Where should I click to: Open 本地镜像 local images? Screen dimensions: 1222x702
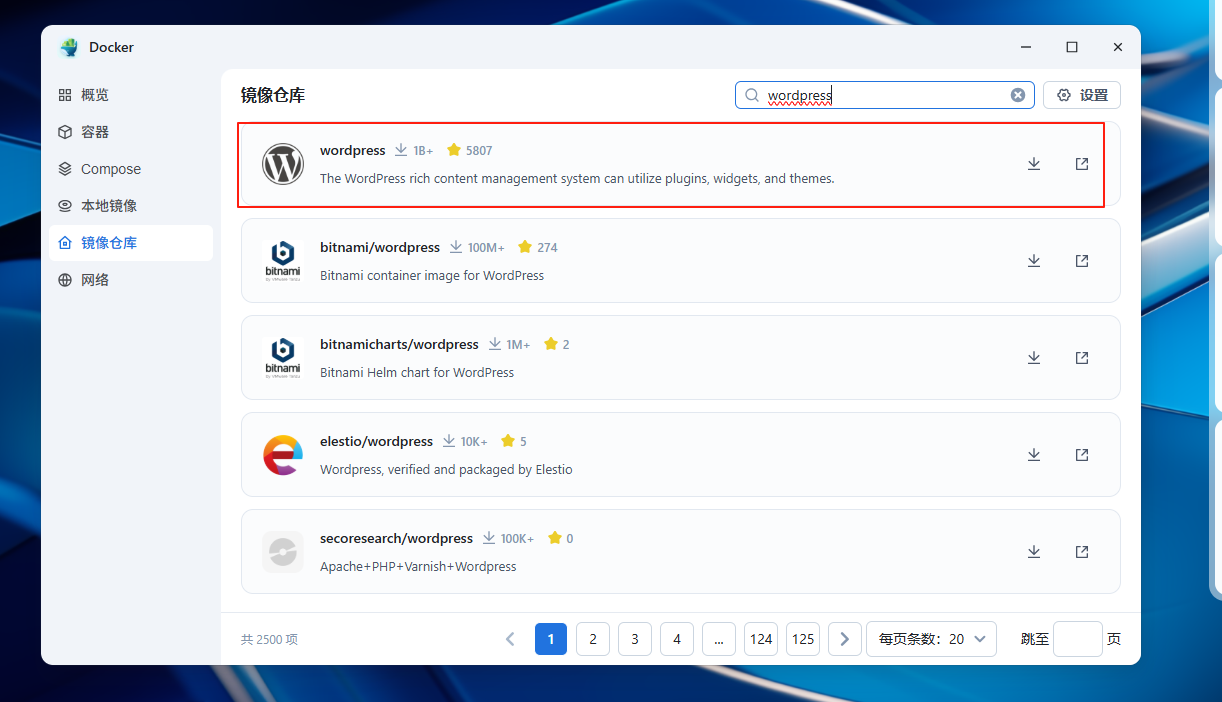(131, 206)
